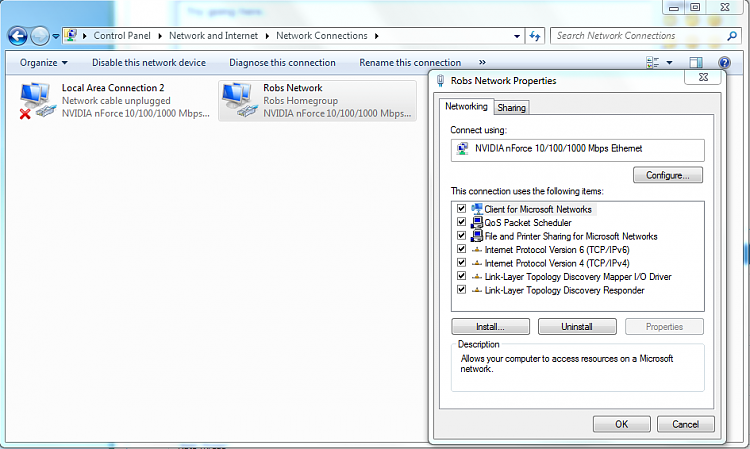Click the address bar network icon
The width and height of the screenshot is (750, 449).
pyautogui.click(x=71, y=35)
